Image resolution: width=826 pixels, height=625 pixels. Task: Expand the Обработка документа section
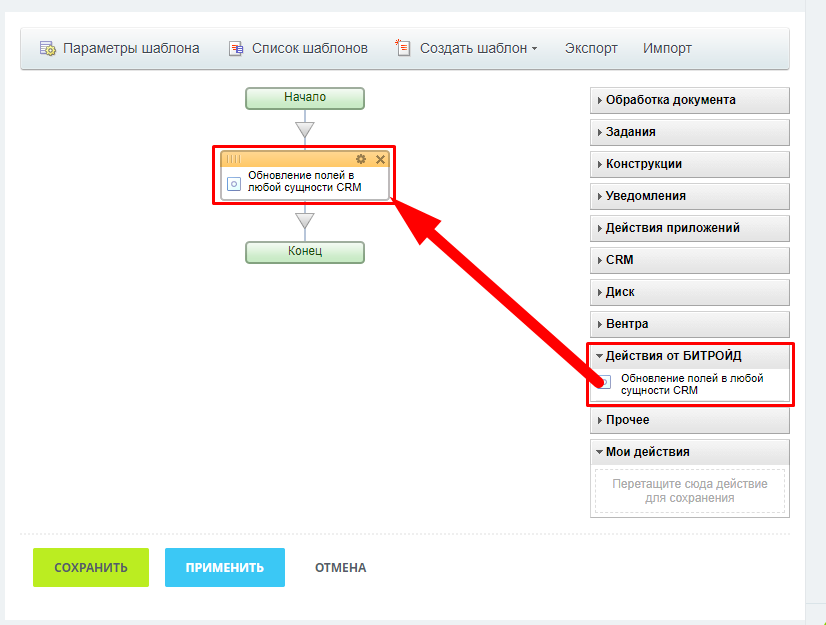click(x=690, y=100)
